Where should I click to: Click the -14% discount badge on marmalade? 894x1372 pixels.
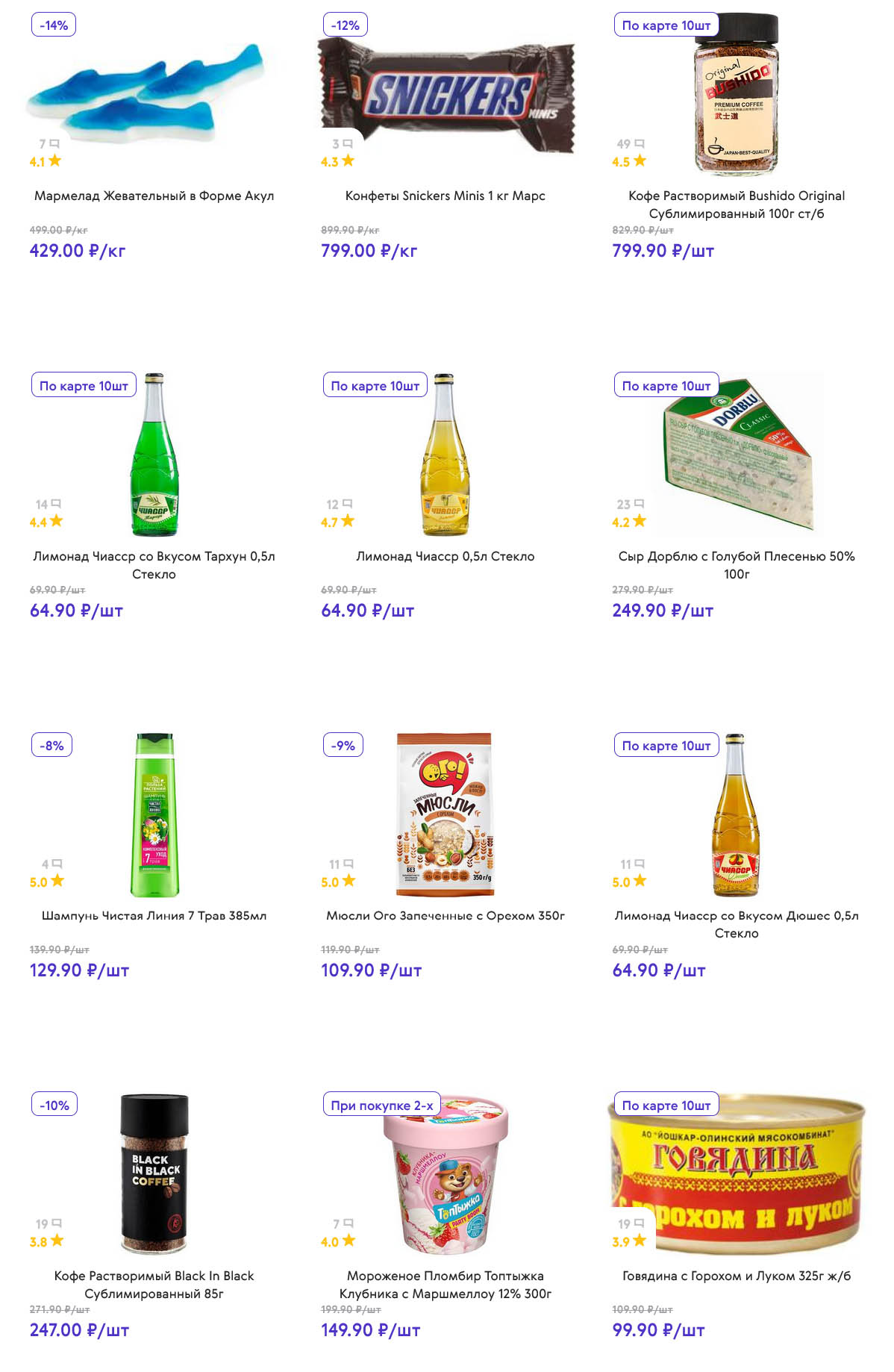coord(54,25)
